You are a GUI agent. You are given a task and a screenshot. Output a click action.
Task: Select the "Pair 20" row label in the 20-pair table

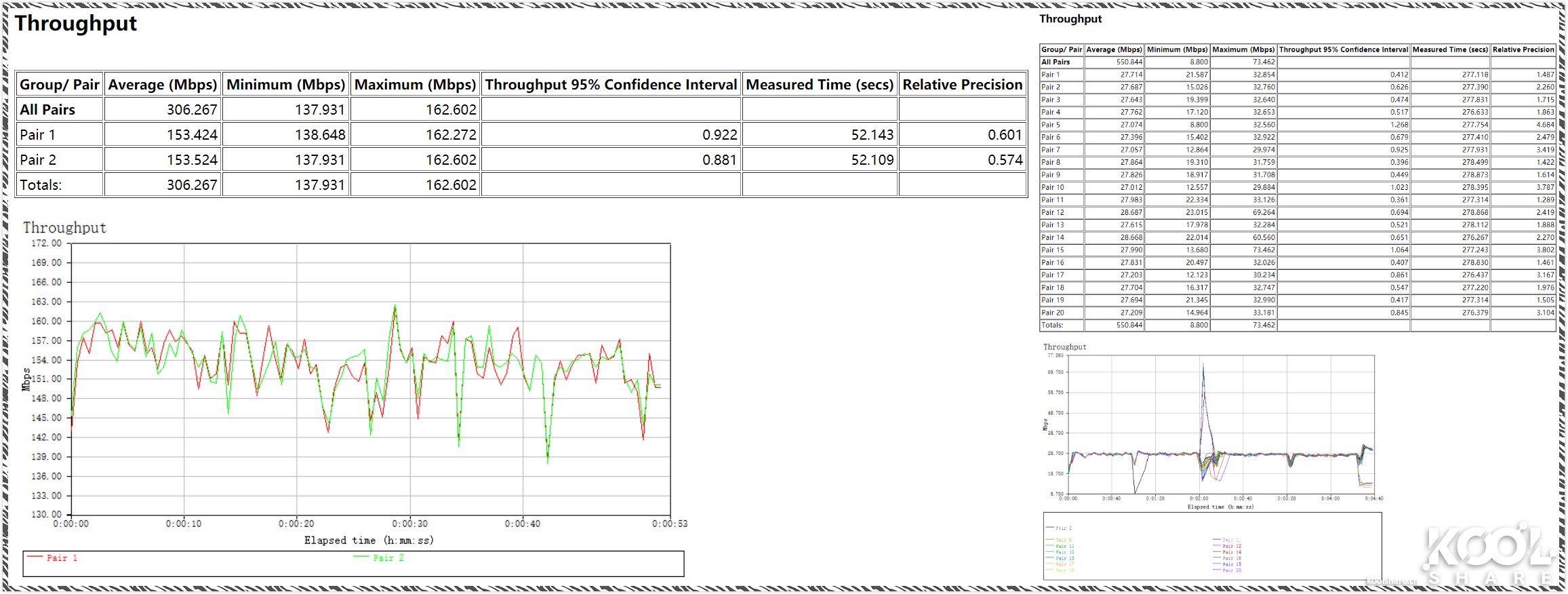point(1053,313)
